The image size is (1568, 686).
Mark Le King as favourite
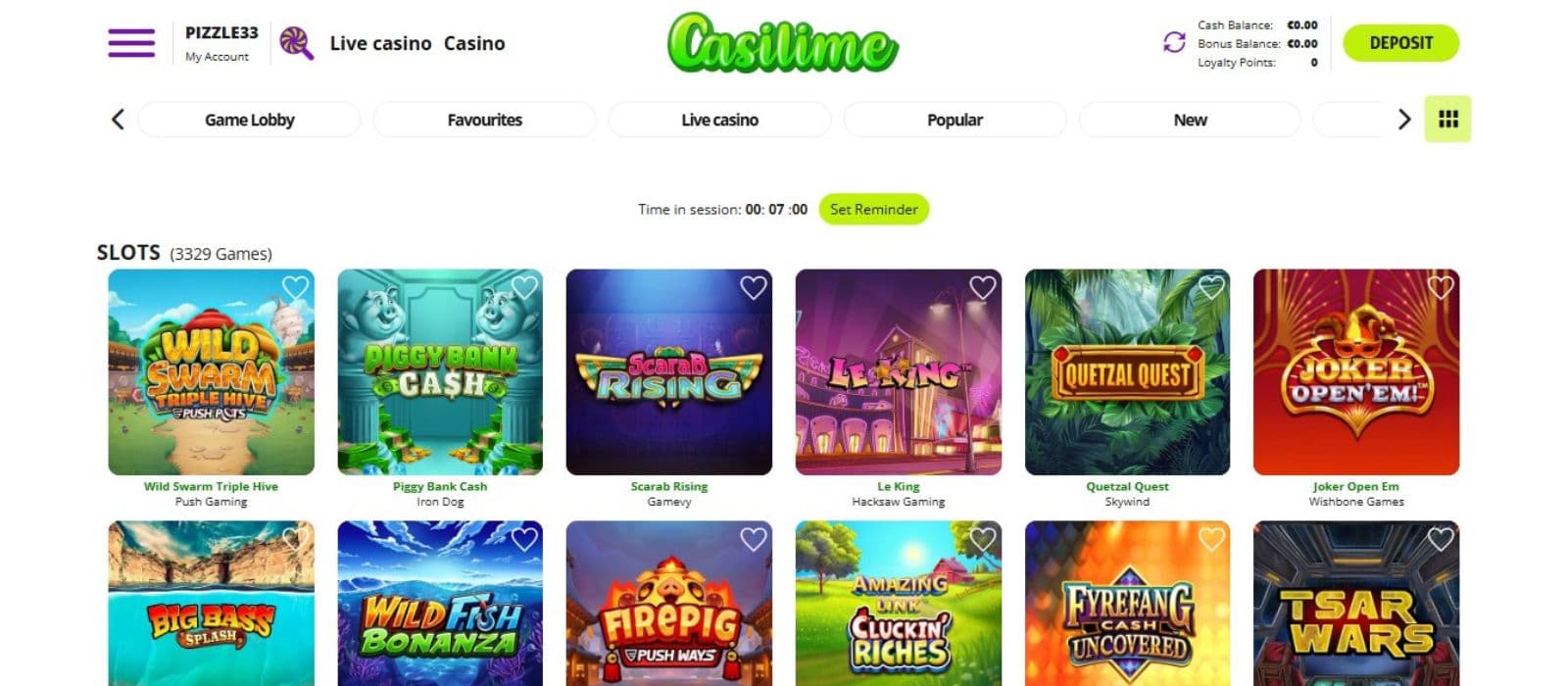coord(982,287)
